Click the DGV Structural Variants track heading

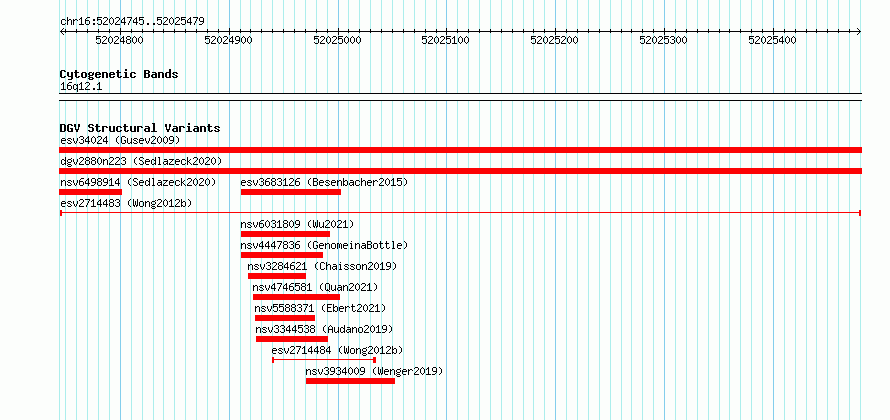point(140,128)
